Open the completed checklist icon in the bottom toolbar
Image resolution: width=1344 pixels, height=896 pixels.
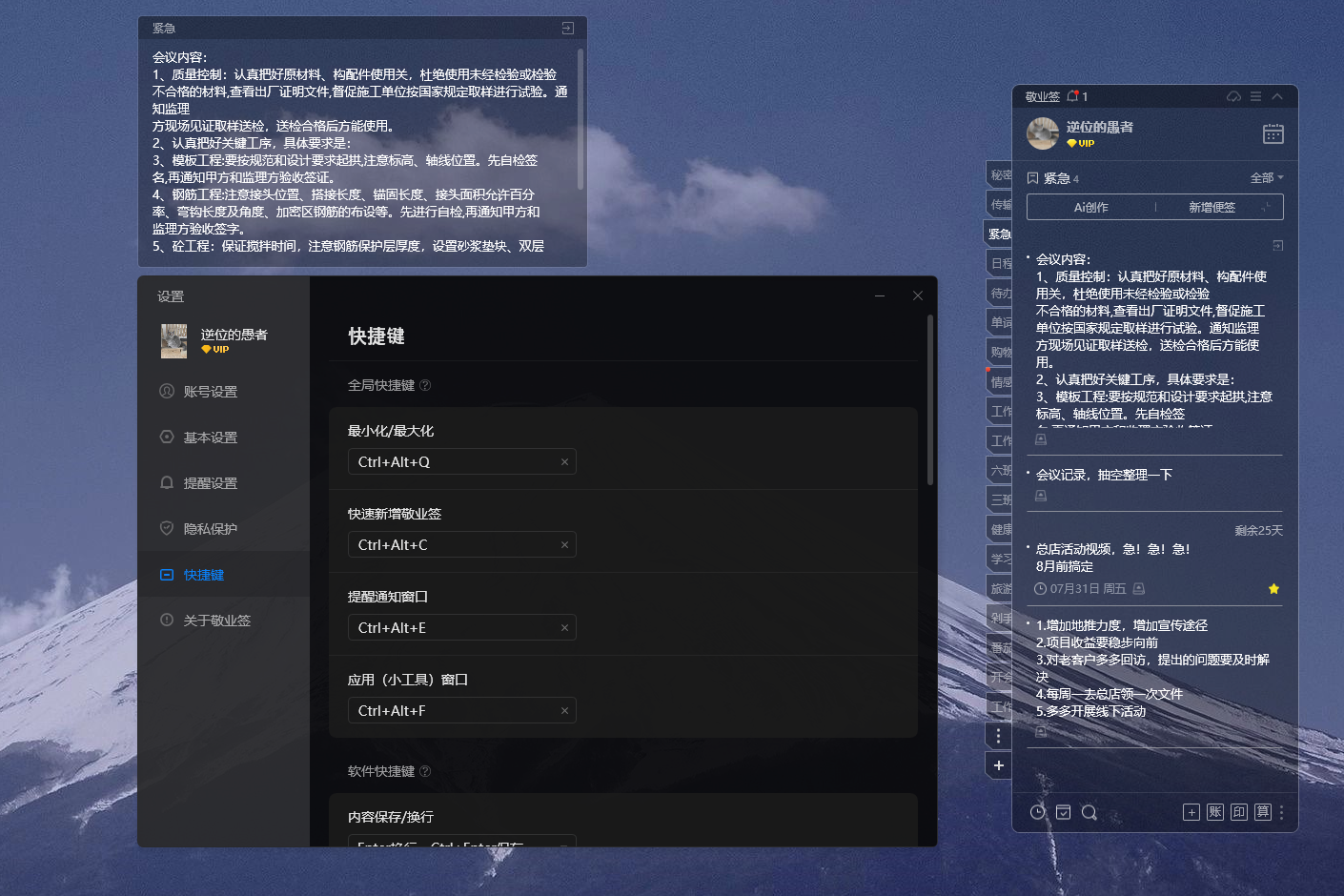point(1064,812)
